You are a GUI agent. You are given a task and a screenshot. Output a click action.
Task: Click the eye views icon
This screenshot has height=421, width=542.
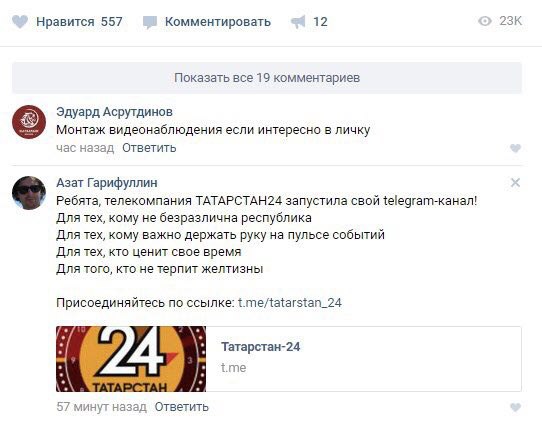coord(485,21)
